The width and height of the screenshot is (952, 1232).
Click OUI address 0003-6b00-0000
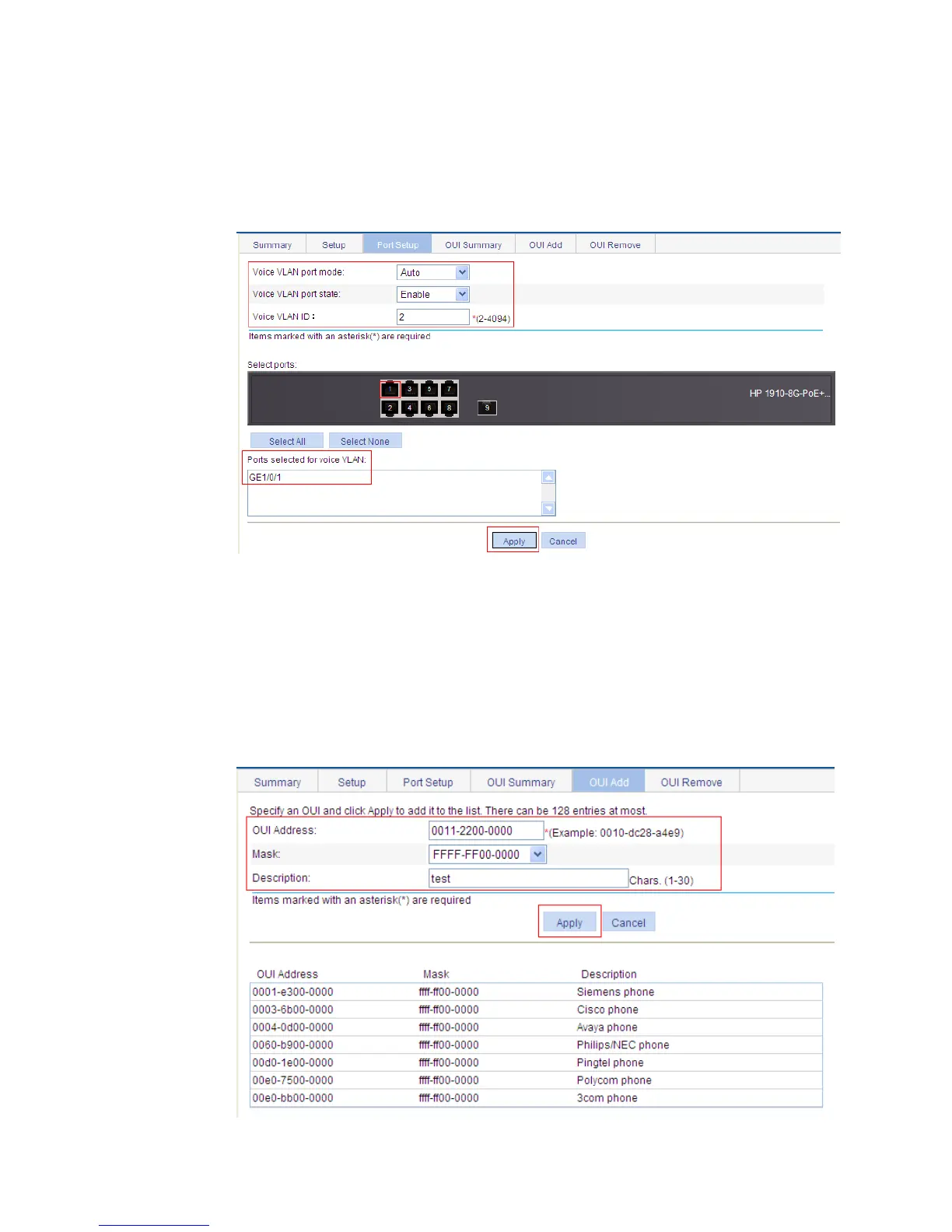(x=292, y=1010)
